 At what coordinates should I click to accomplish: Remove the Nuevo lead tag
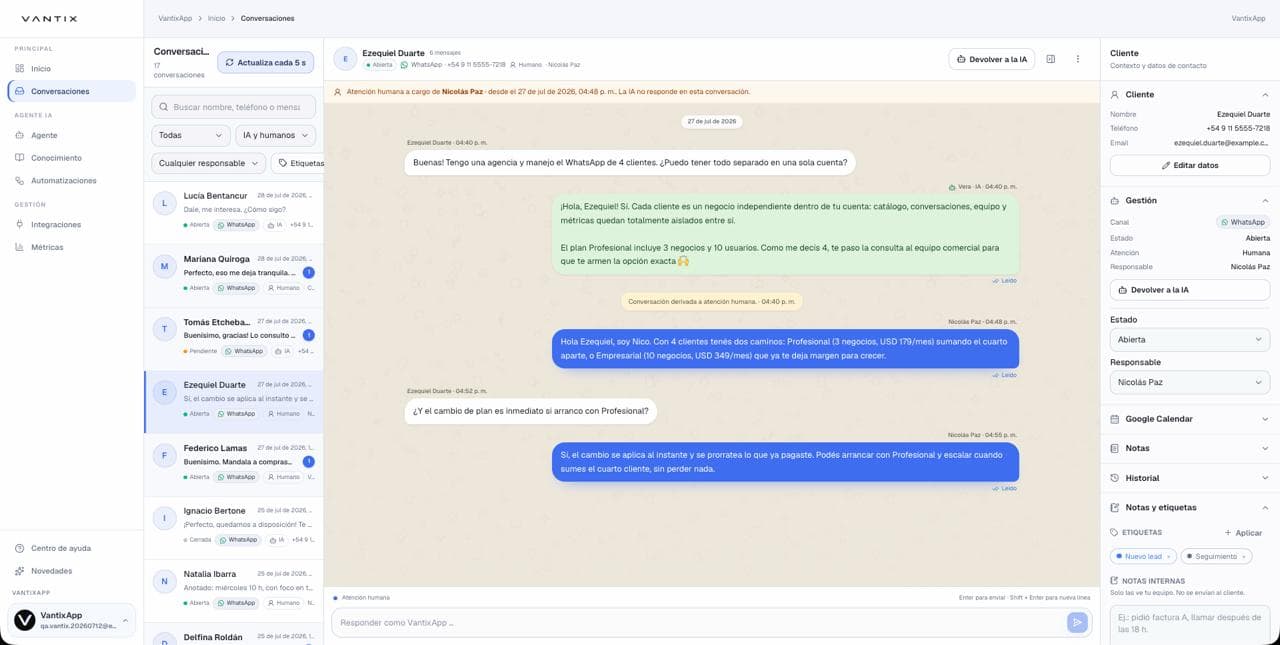click(x=1169, y=556)
